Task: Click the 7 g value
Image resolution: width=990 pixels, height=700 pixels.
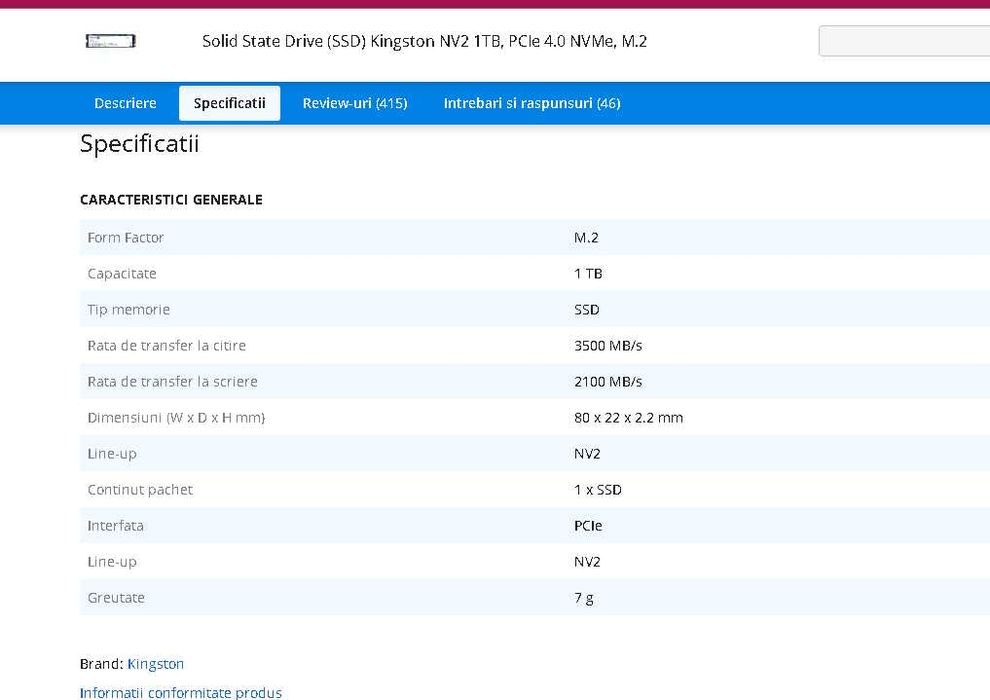Action: click(583, 598)
